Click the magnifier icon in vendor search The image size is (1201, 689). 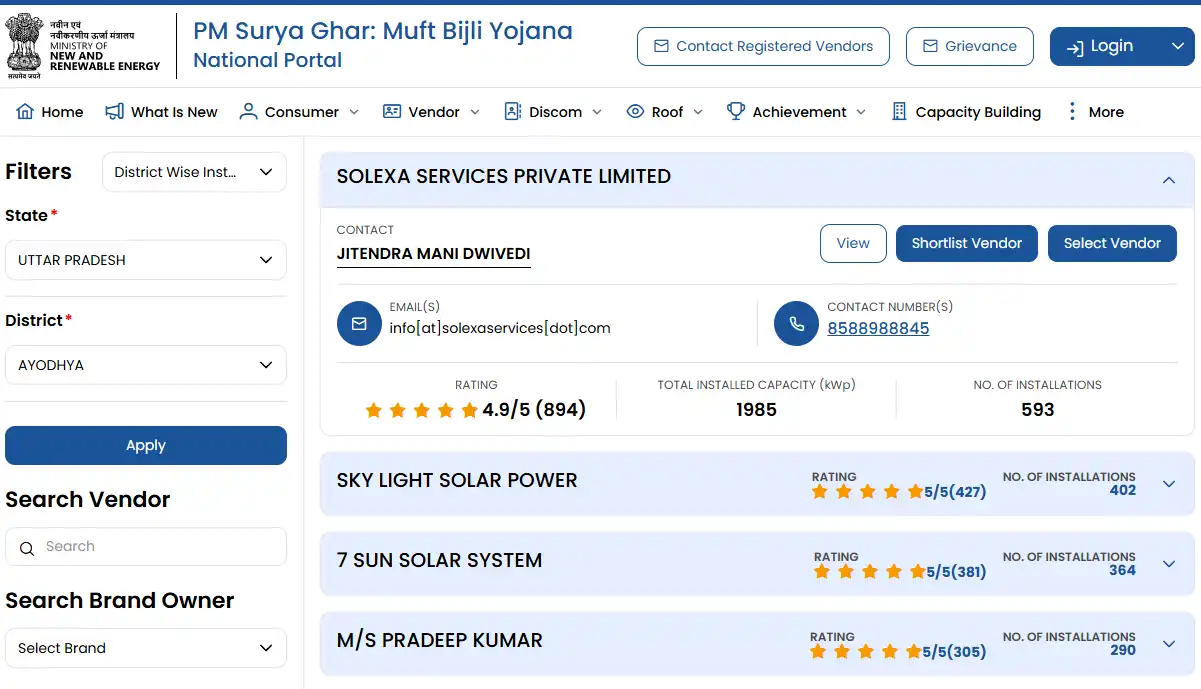26,547
